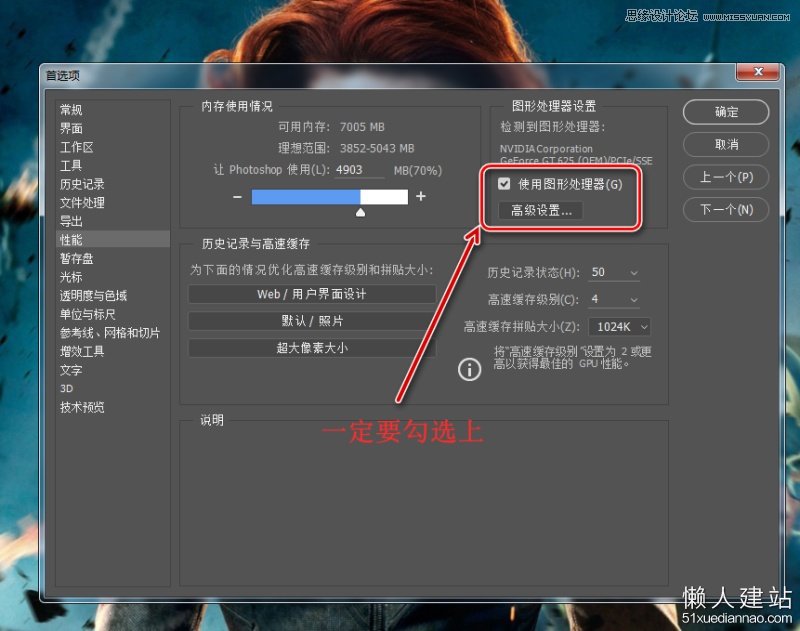Image resolution: width=800 pixels, height=631 pixels.
Task: Click the memory value field showing 4903
Action: [x=359, y=170]
